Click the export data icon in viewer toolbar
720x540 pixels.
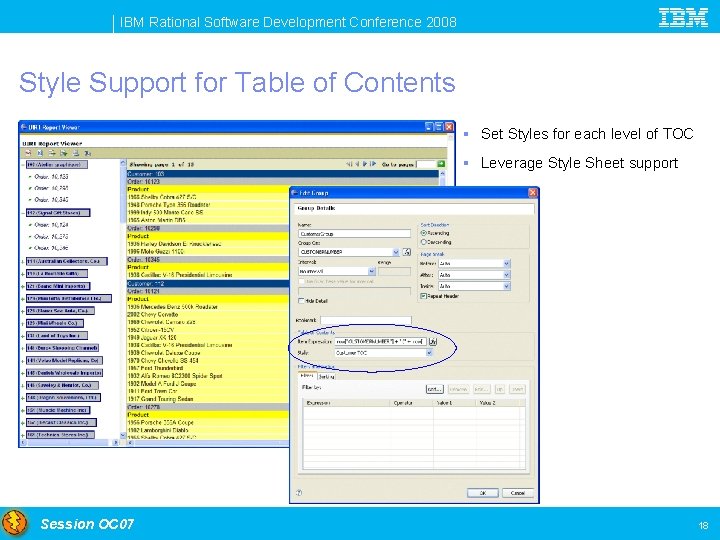[52, 153]
